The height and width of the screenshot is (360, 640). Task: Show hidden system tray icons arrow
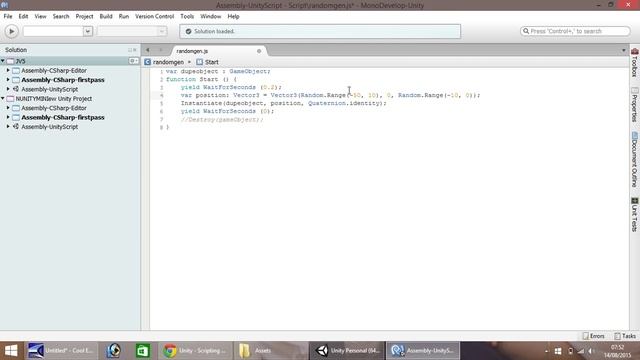click(547, 351)
